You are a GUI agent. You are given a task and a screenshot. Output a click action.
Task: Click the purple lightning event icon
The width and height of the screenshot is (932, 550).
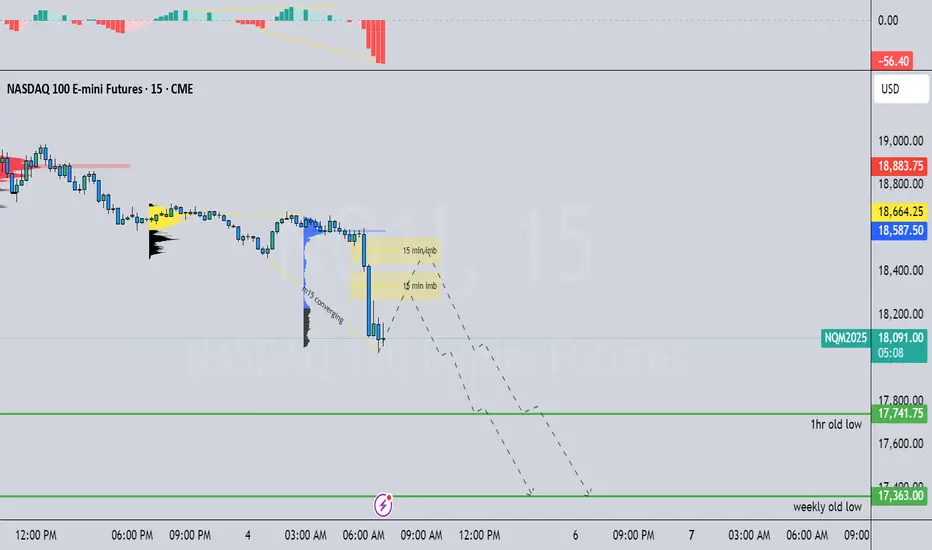[383, 505]
